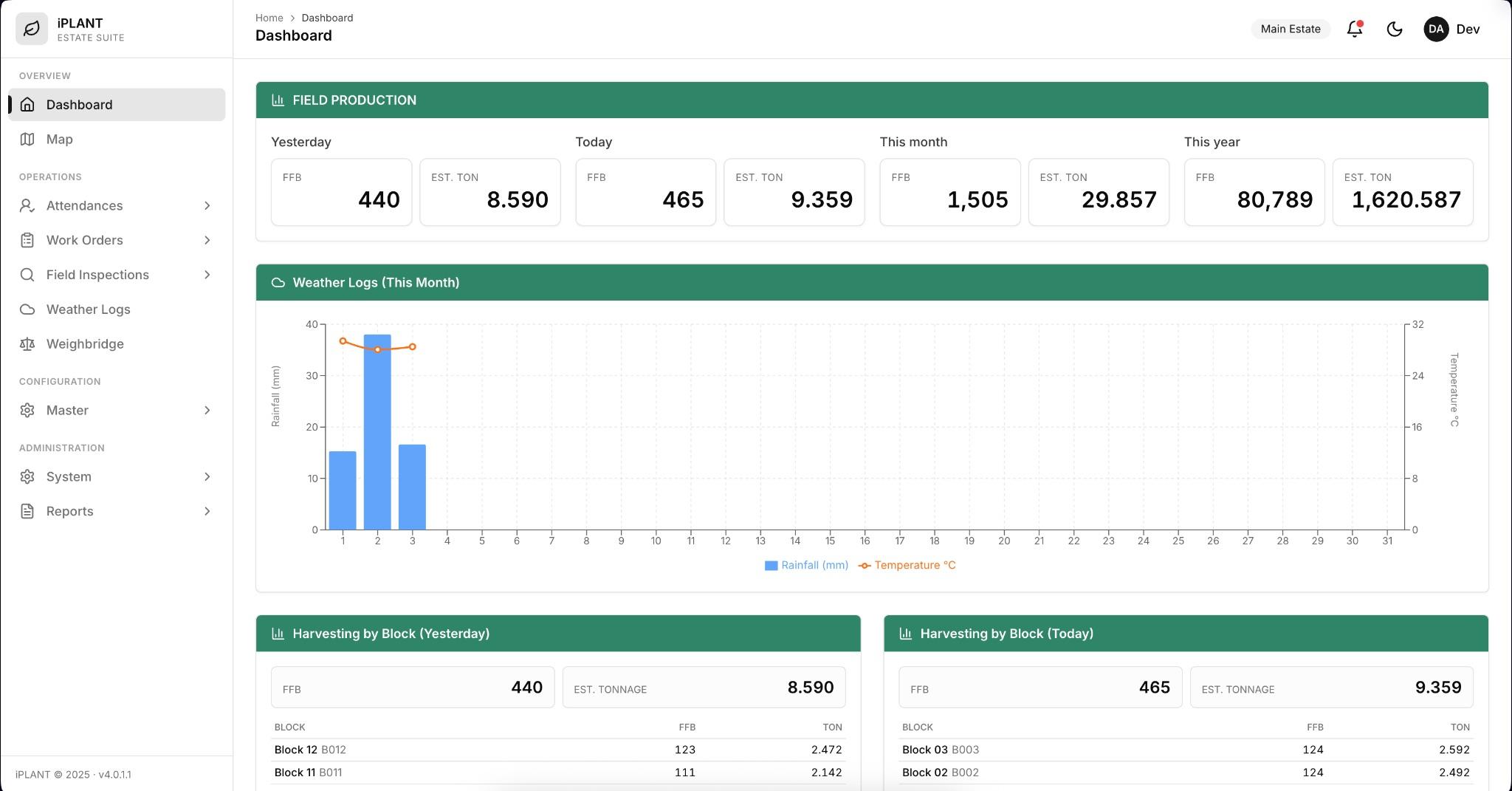Click the DA user avatar
This screenshot has height=791, width=1512.
point(1436,29)
